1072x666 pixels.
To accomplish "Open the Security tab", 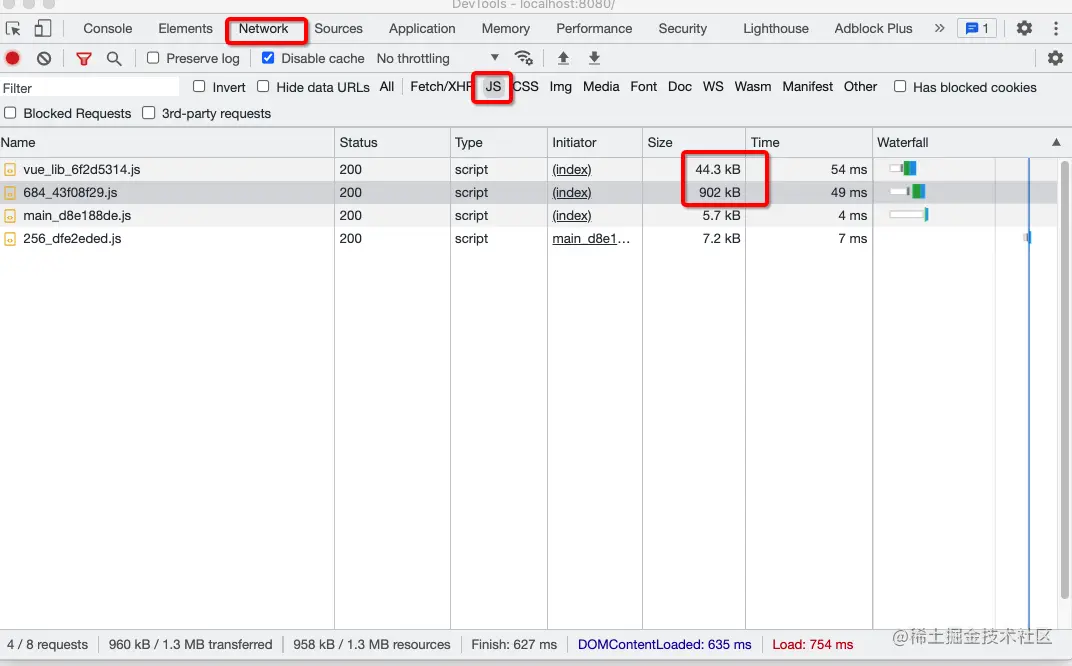I will point(682,28).
